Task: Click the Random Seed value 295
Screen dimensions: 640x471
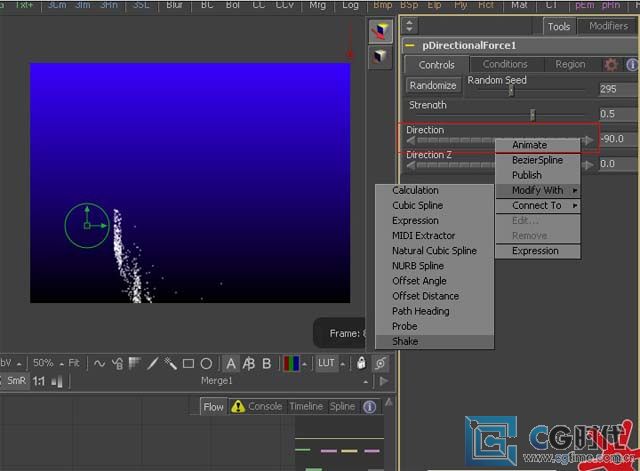Action: [x=618, y=89]
